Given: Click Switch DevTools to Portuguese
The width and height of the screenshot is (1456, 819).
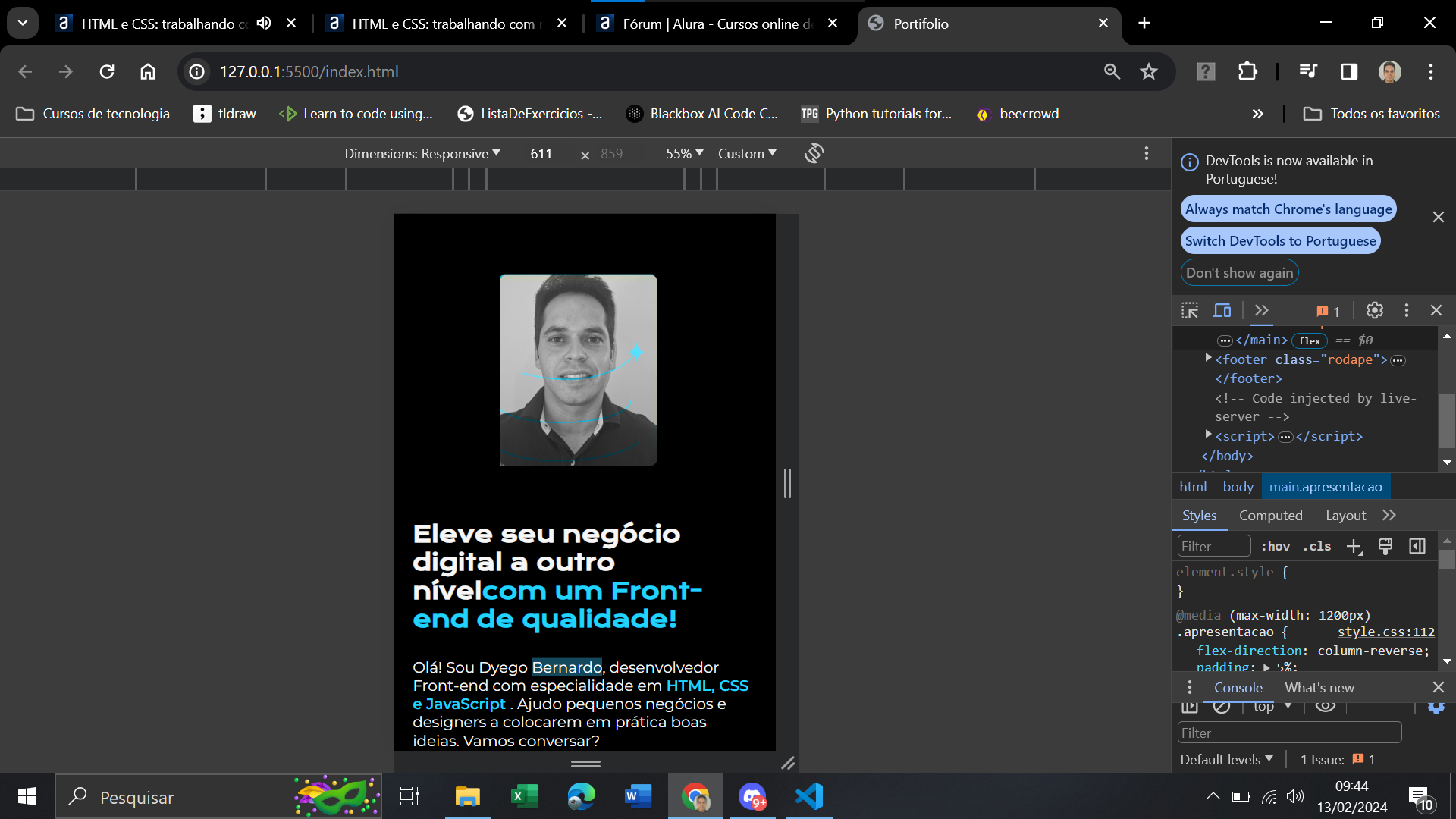Looking at the screenshot, I should tap(1280, 241).
